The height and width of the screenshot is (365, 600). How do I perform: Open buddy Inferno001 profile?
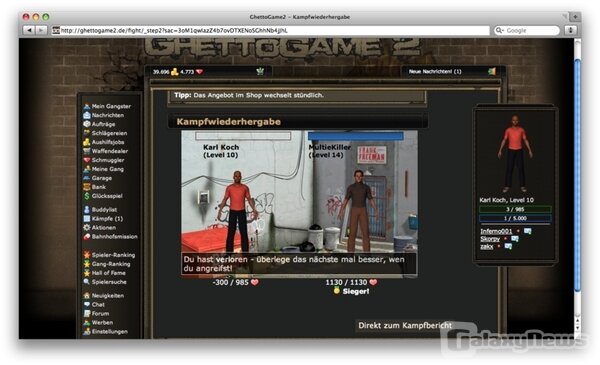click(496, 231)
